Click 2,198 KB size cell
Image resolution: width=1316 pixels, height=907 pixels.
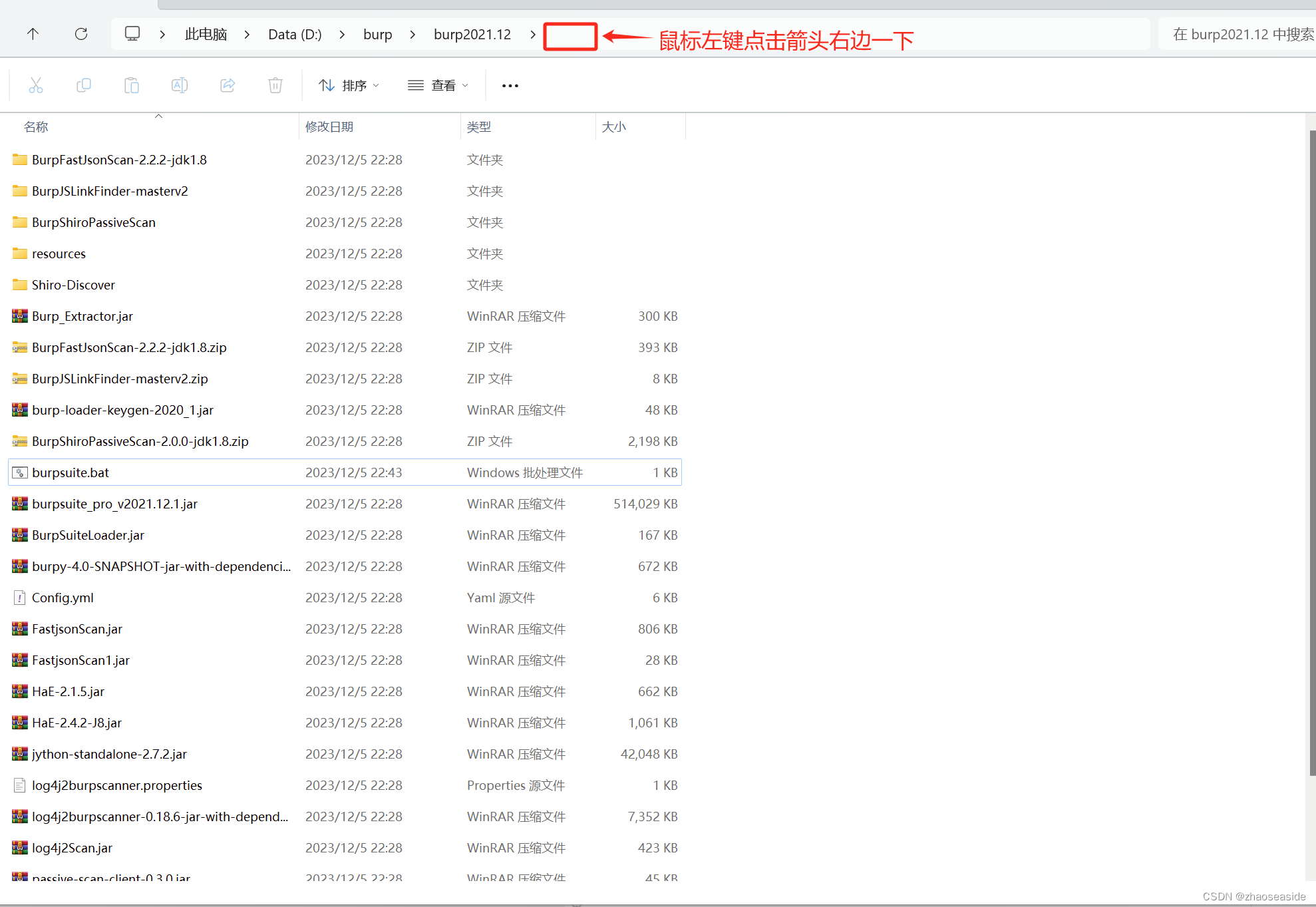[x=653, y=441]
